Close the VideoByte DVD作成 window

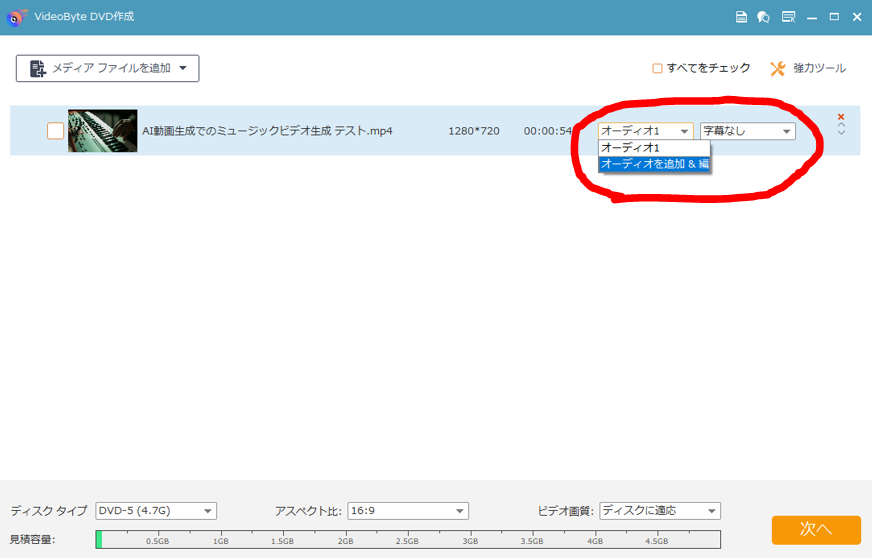(x=857, y=17)
